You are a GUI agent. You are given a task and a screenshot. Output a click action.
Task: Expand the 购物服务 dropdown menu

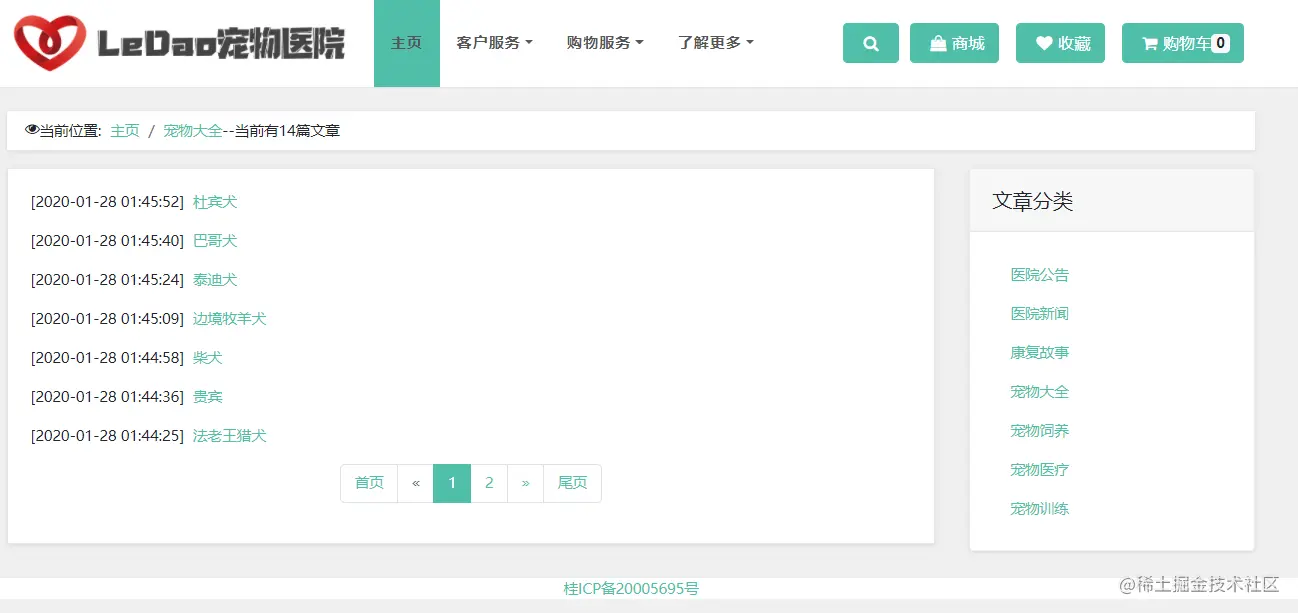pos(605,43)
